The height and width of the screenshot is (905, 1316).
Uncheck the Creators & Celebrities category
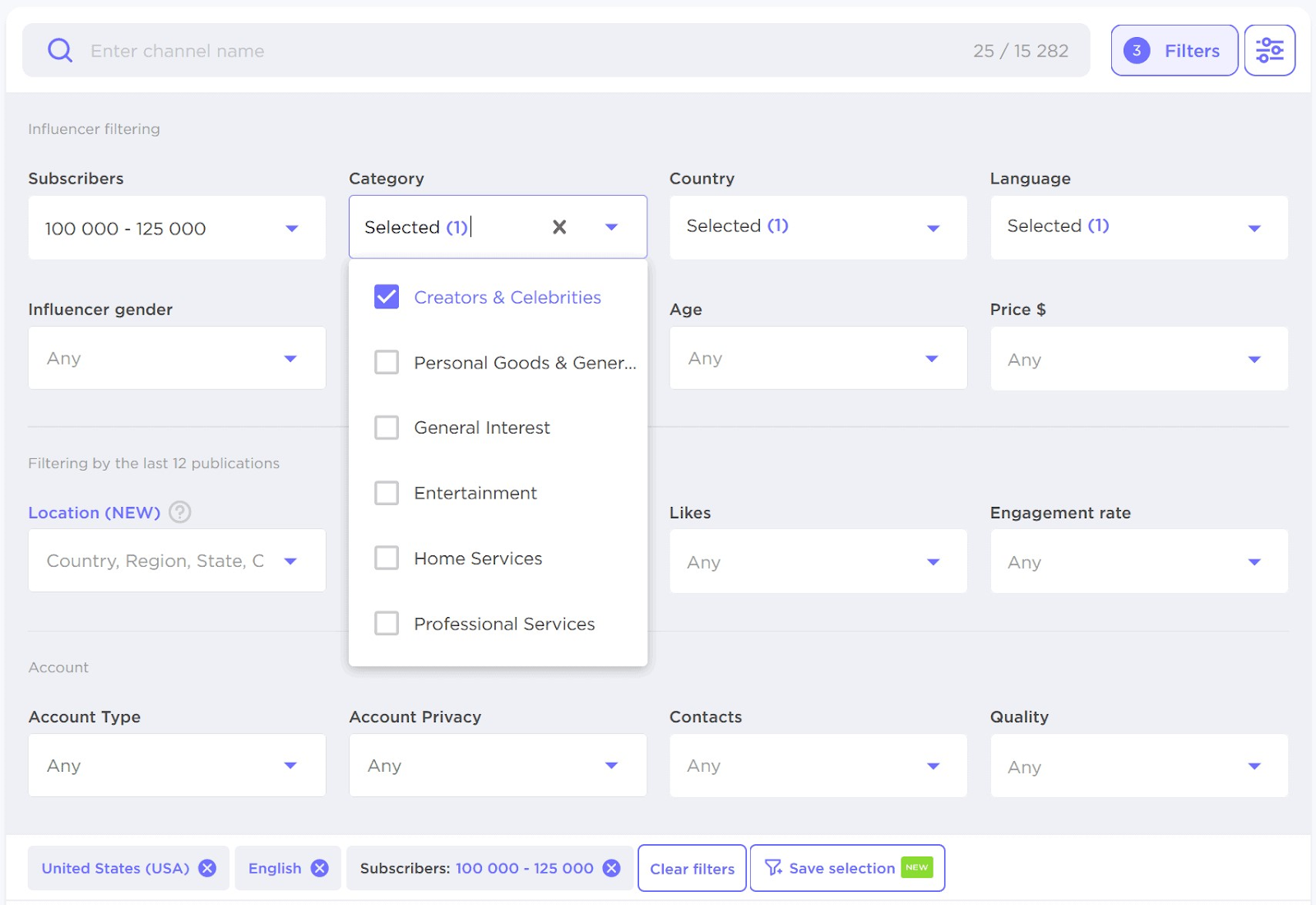pos(387,297)
